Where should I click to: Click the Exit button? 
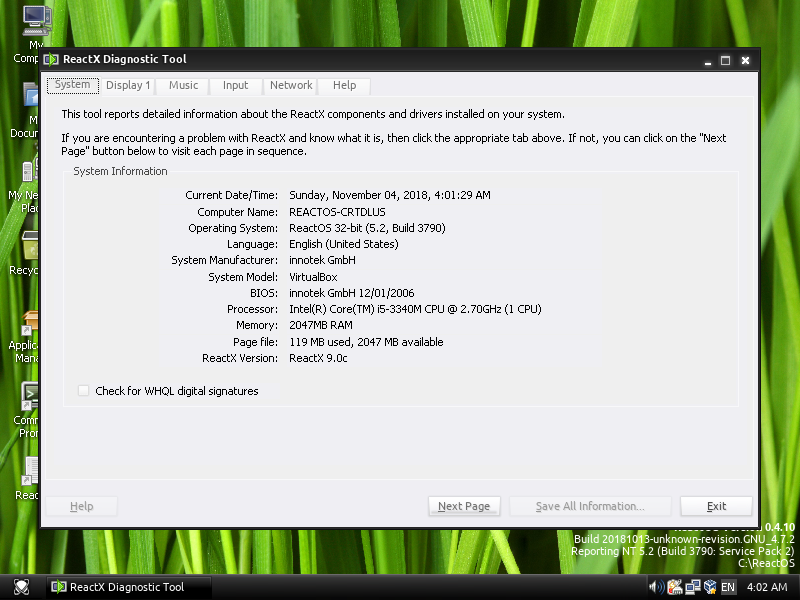point(716,506)
